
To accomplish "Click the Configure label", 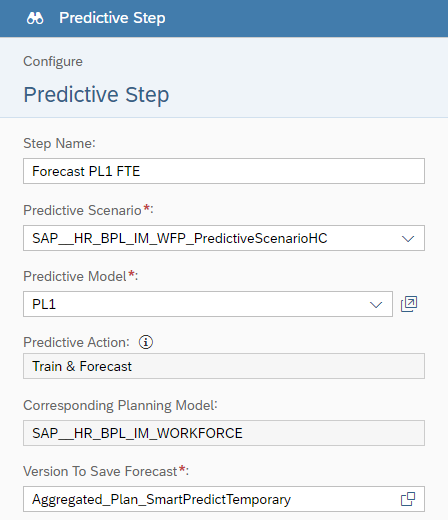I will [53, 62].
